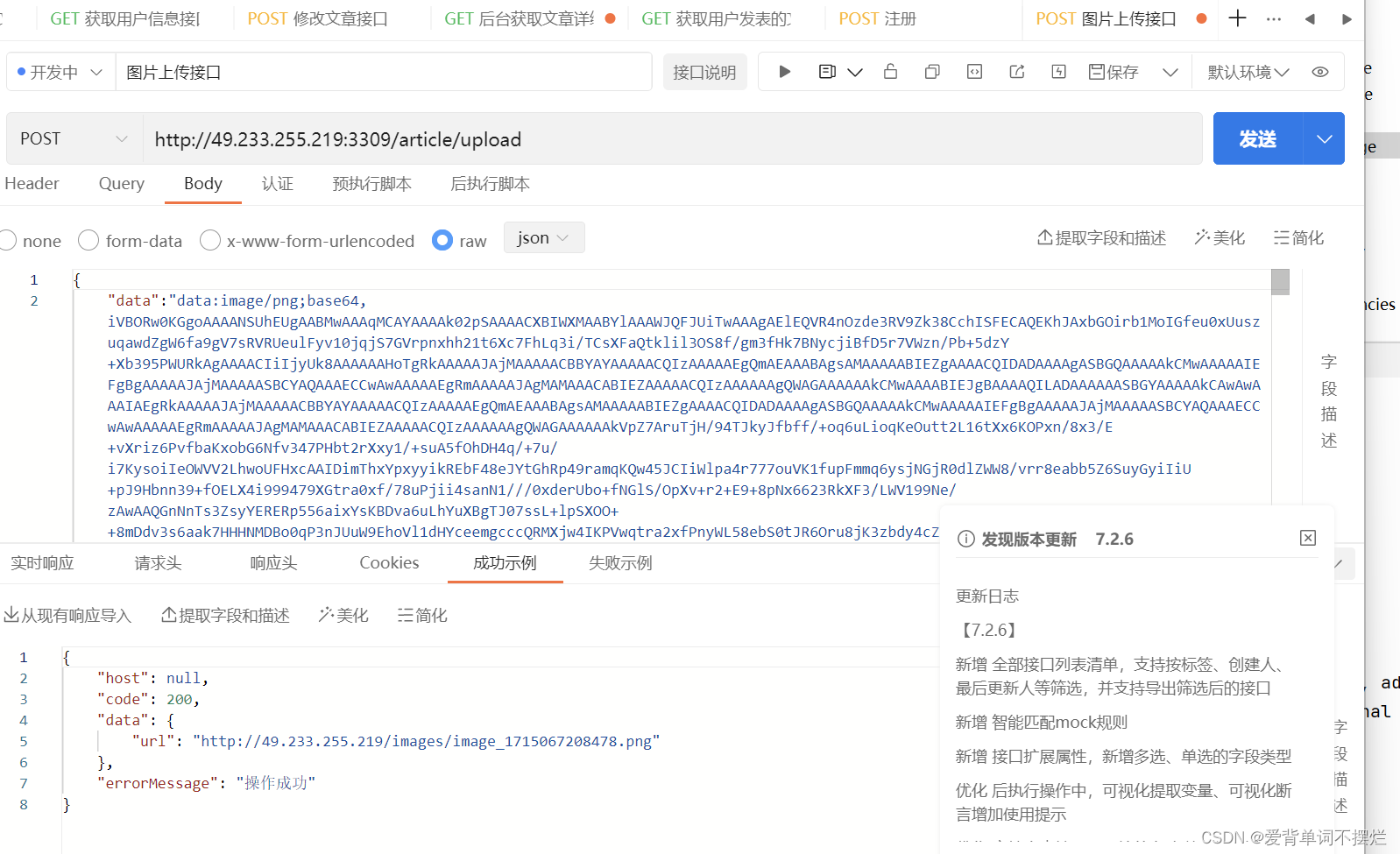Open the 成功示例 tab

click(x=505, y=562)
